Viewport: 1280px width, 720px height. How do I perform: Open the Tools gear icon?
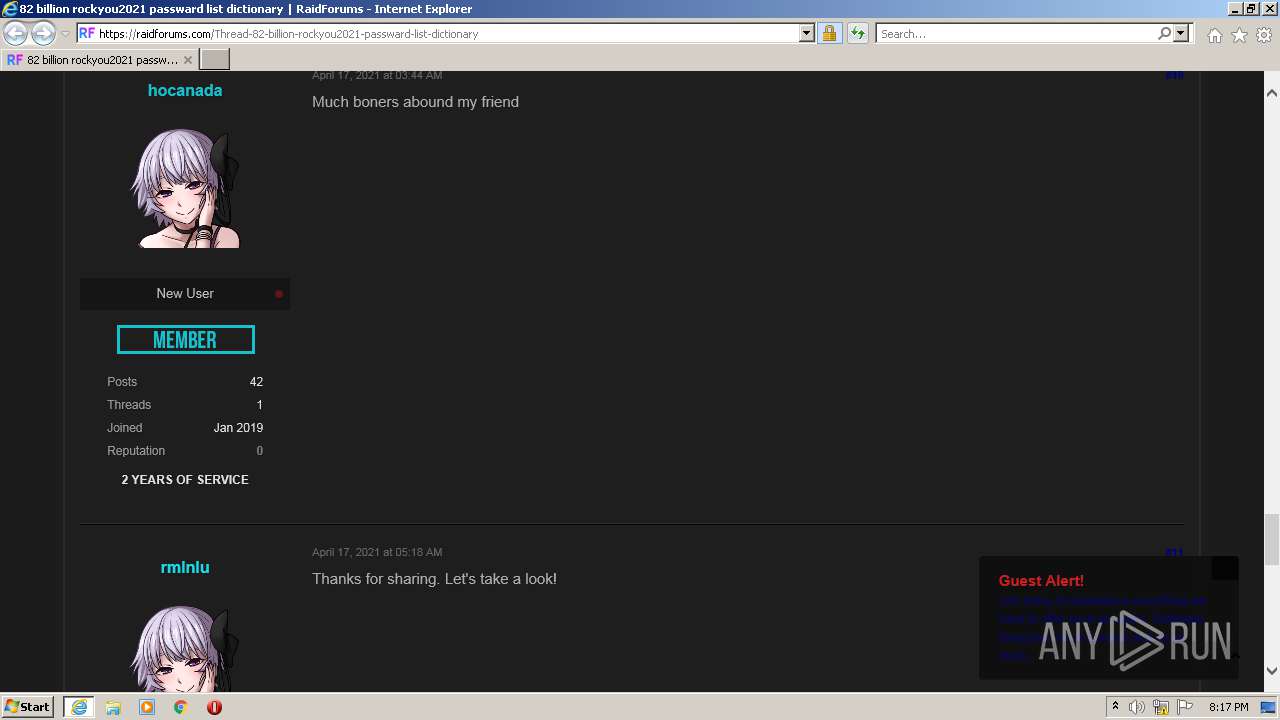click(1264, 35)
